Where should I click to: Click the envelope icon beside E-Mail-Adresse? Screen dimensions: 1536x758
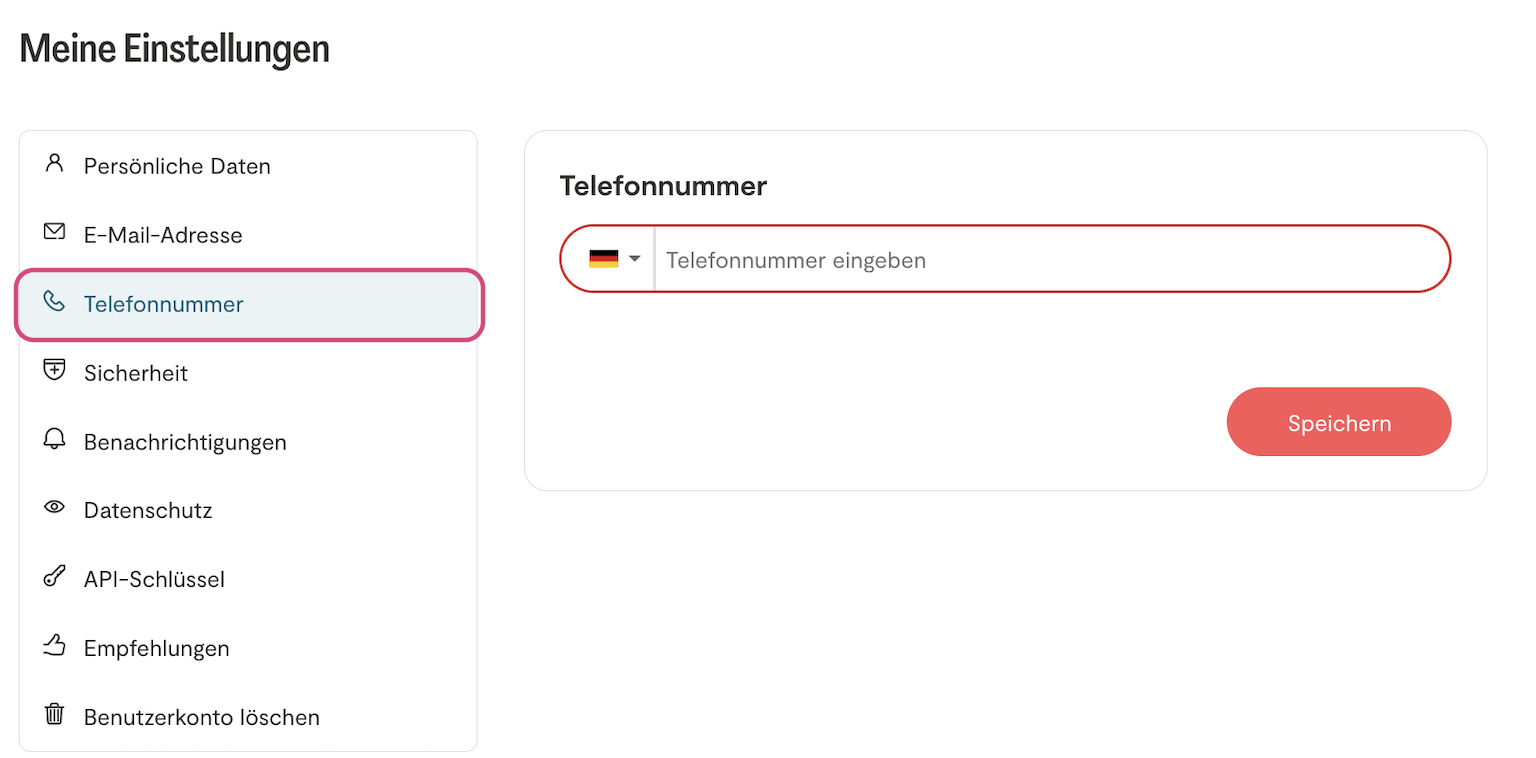54,232
